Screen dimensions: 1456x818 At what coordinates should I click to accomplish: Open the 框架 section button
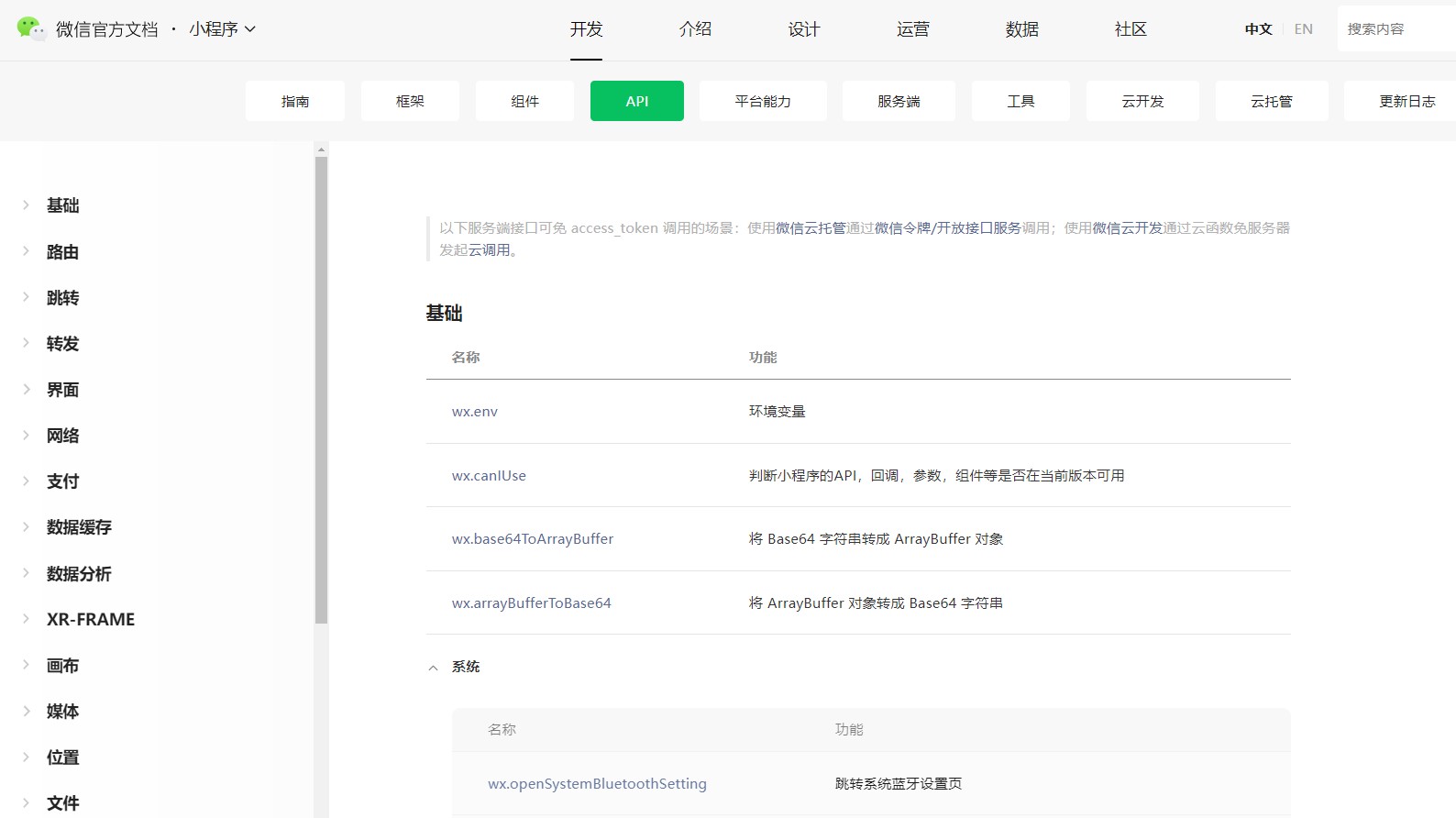[410, 101]
